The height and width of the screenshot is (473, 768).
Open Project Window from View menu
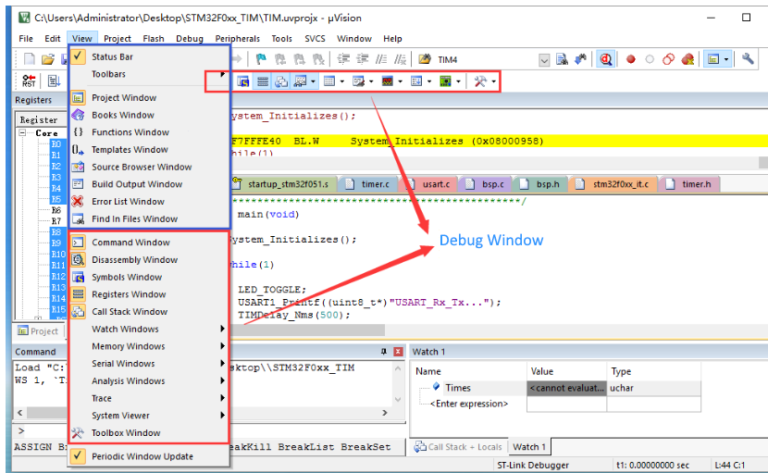[123, 98]
